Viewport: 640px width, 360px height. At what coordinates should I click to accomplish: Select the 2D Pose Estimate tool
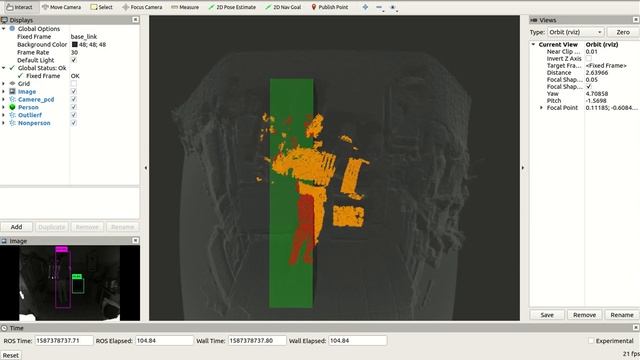232,7
